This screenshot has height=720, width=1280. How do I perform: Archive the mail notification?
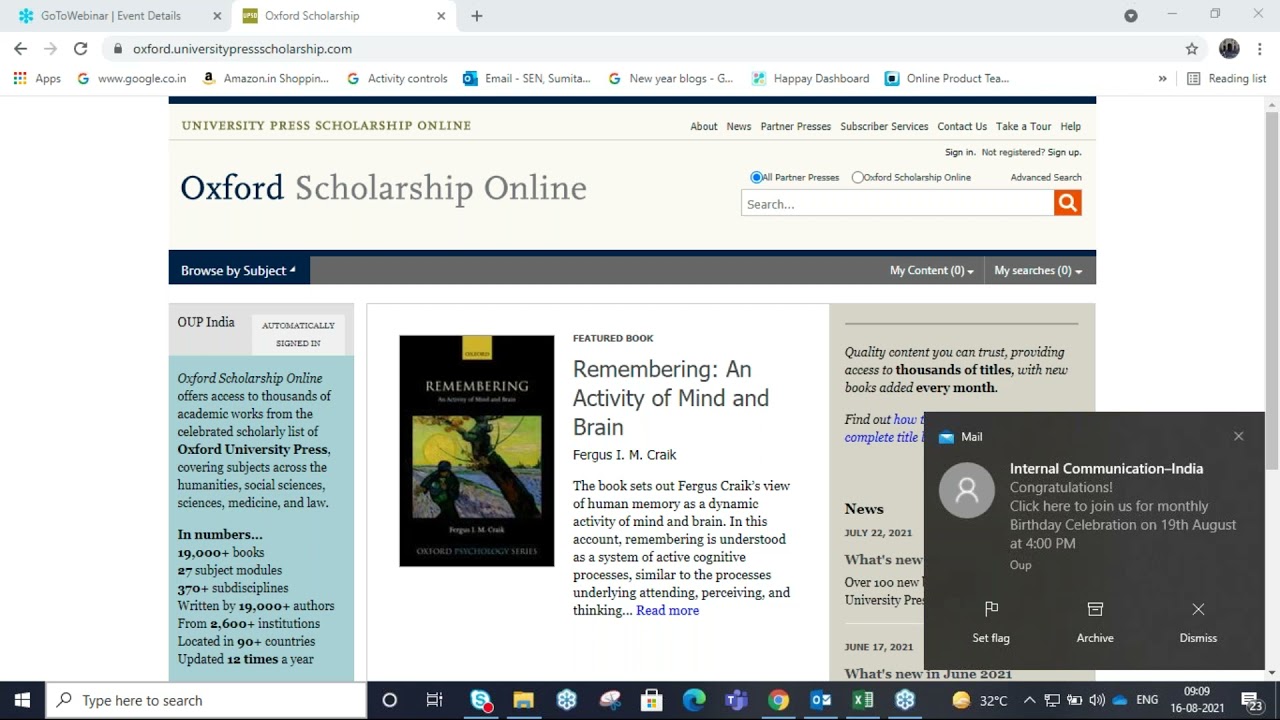click(1095, 622)
